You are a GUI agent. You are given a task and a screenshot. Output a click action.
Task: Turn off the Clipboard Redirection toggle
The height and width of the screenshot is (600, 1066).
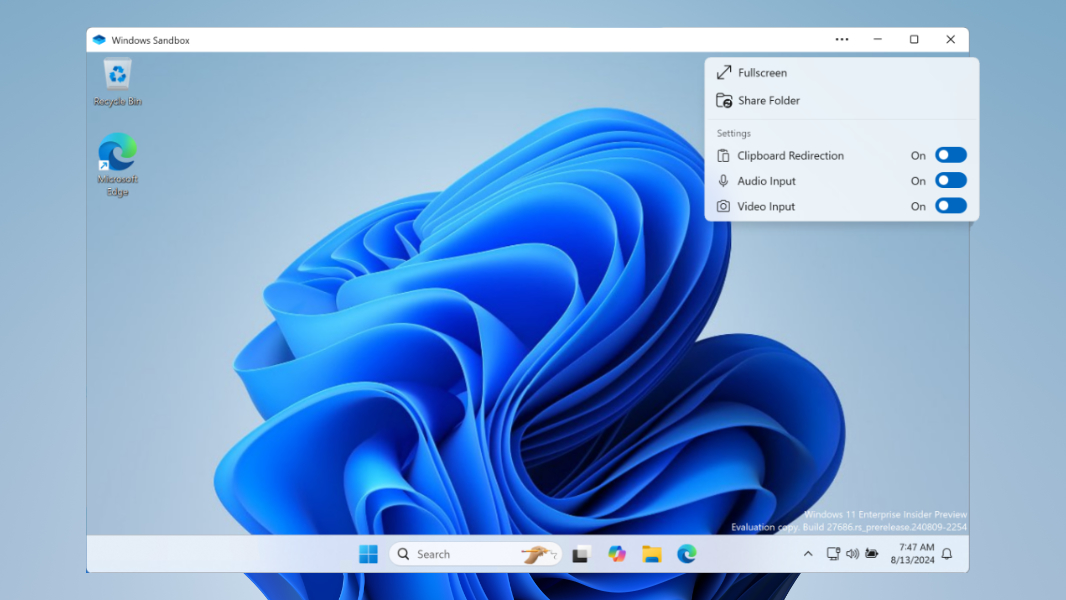(x=950, y=155)
